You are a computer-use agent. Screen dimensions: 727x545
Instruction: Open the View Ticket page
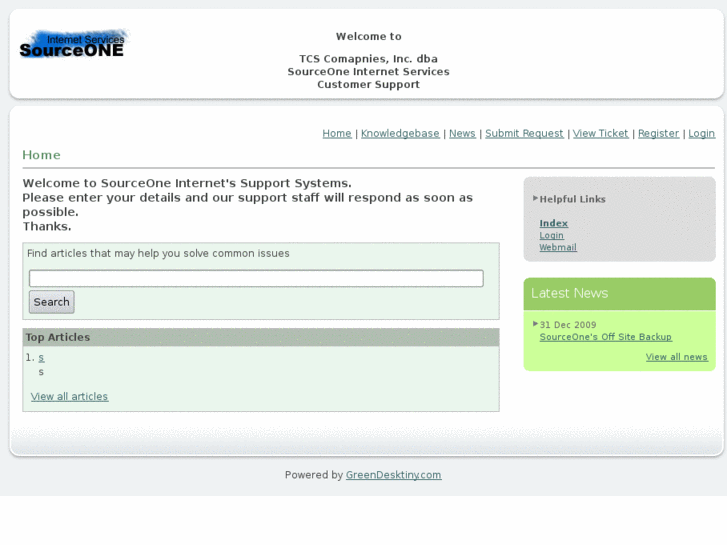click(600, 134)
